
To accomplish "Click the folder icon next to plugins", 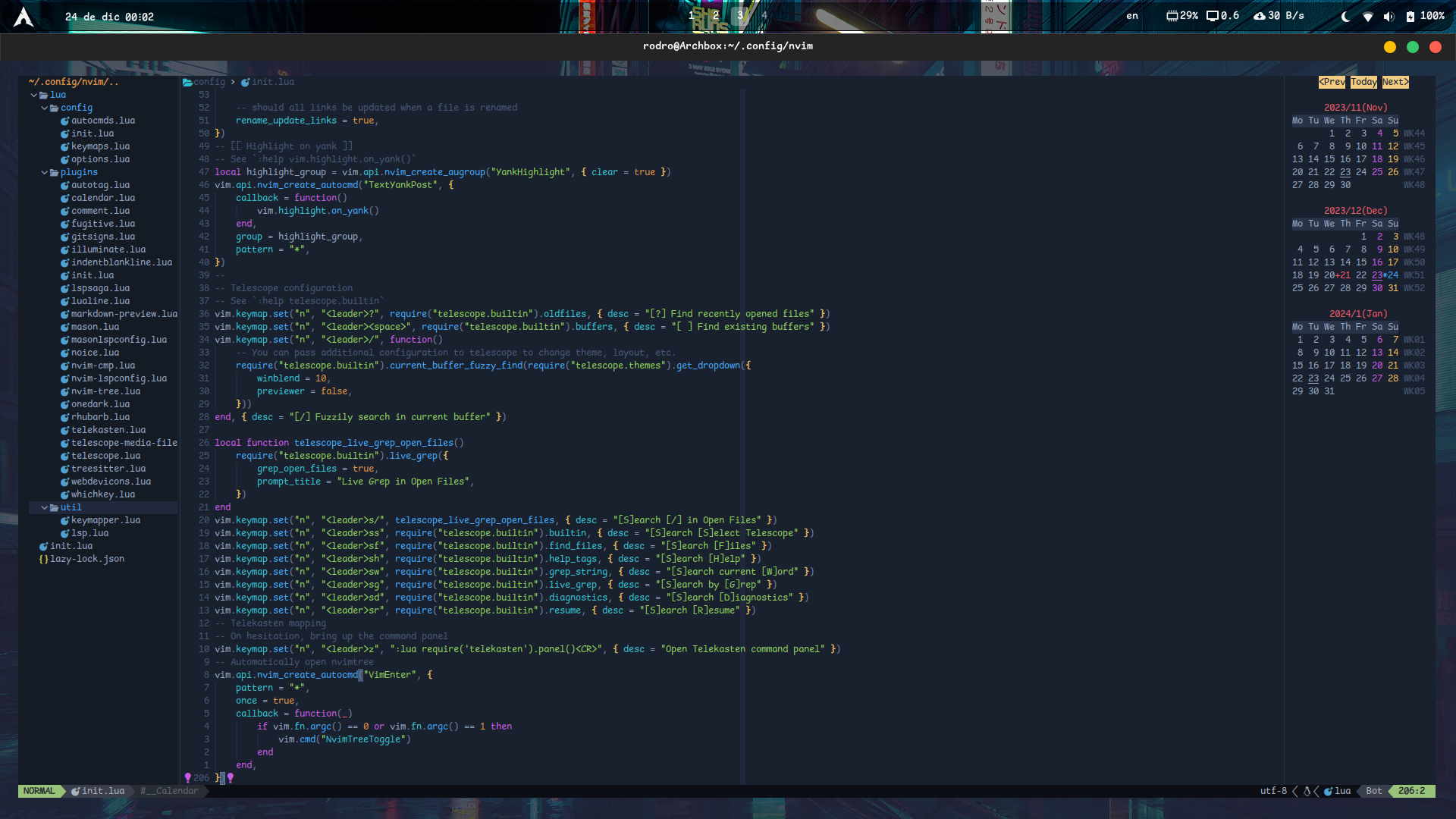I will click(55, 172).
